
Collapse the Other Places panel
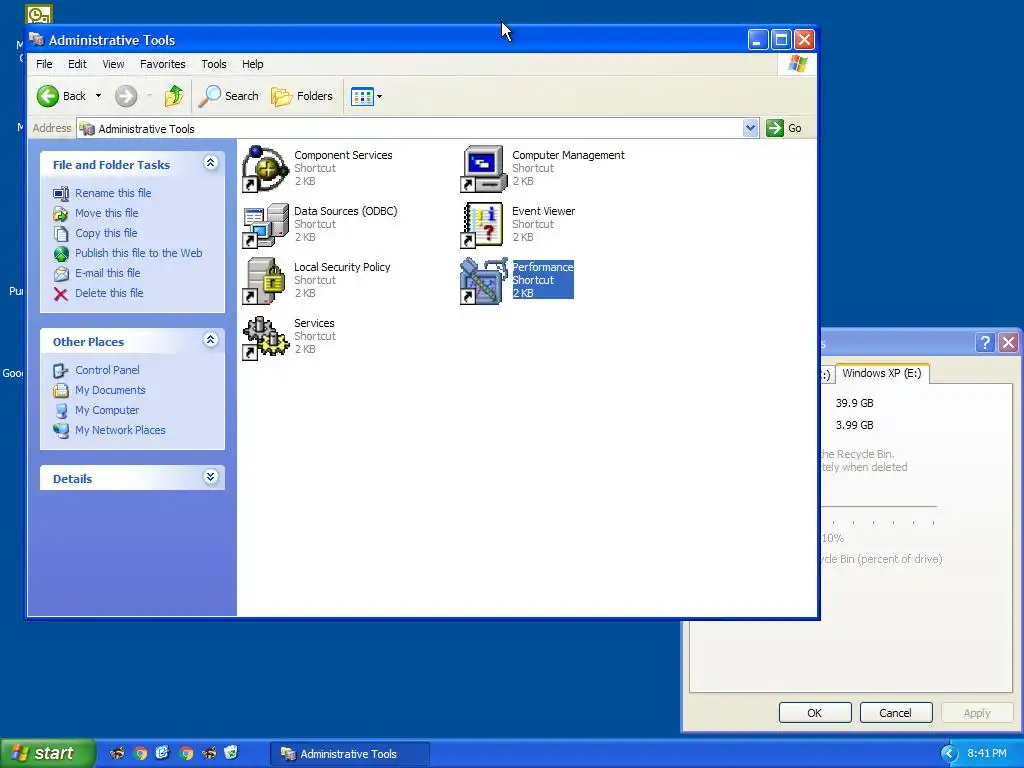coord(210,340)
